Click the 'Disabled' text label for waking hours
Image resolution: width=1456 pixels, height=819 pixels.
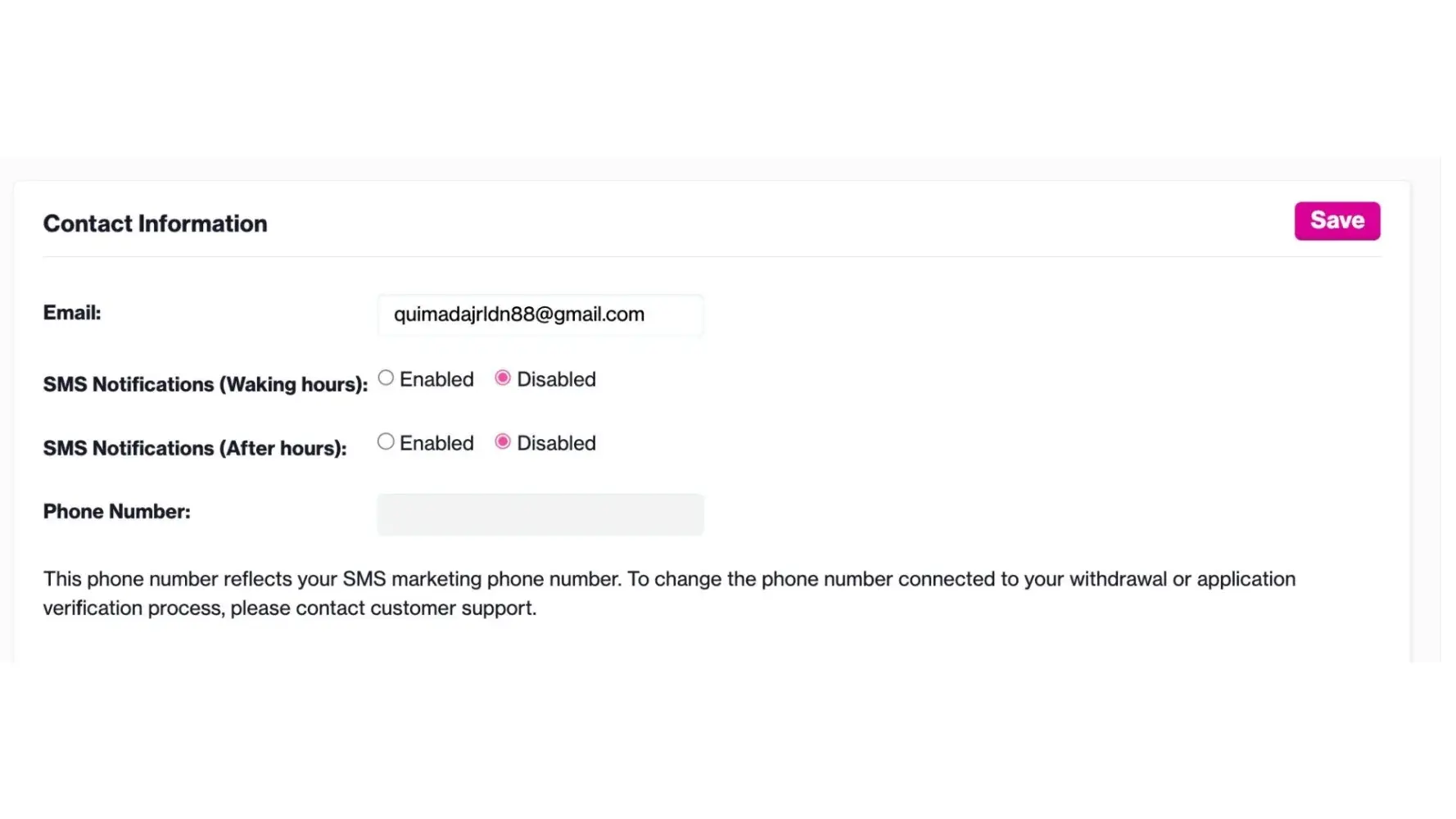click(556, 380)
